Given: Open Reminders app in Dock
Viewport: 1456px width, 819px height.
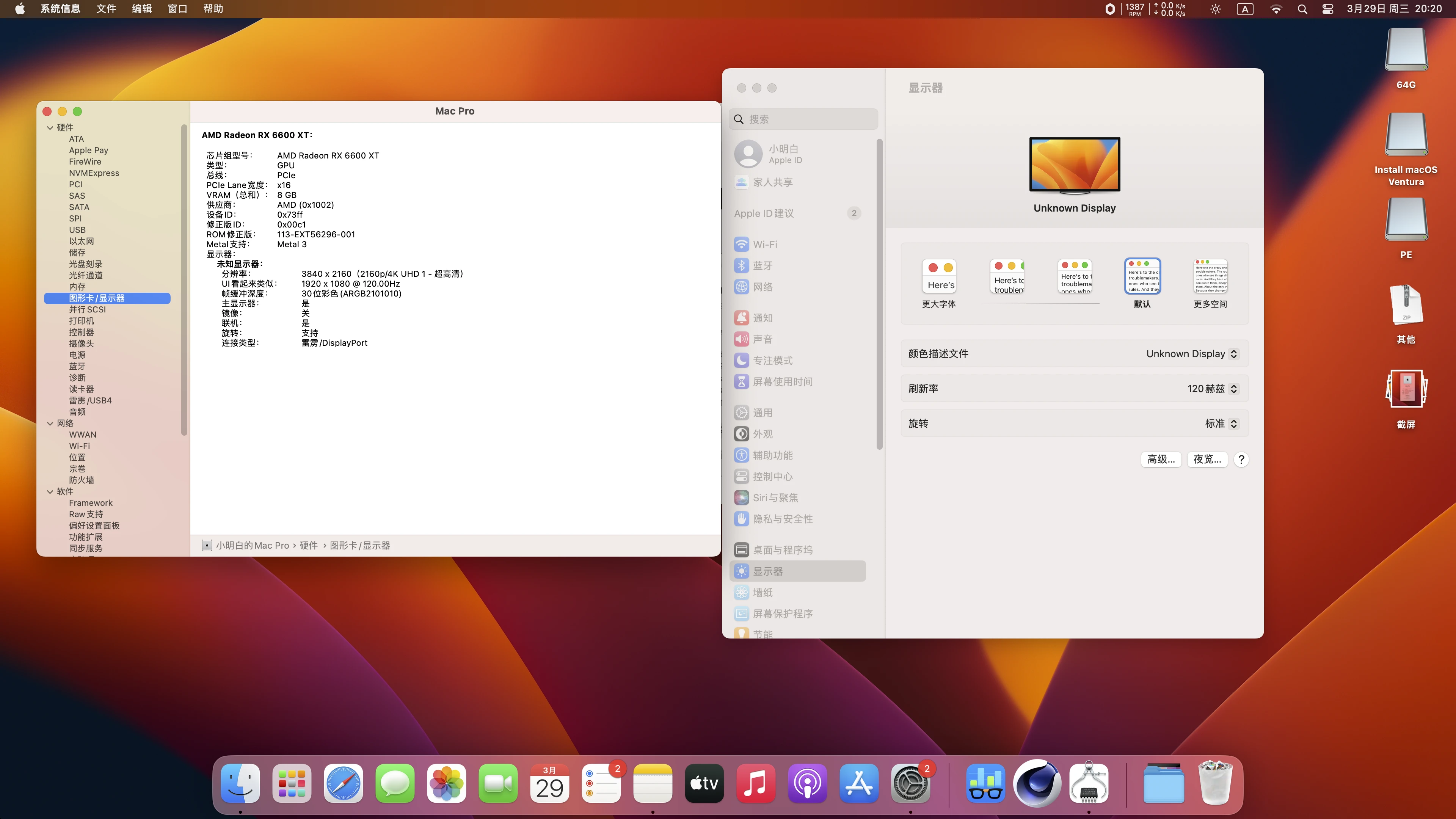Looking at the screenshot, I should (601, 783).
